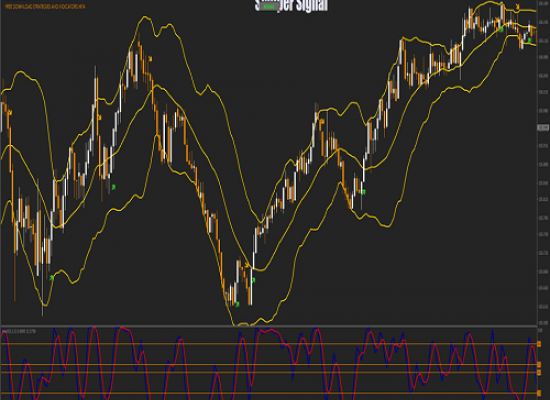
Task: Click the orange sell arrow touching the middle band at its lowest point
Action: (x=247, y=265)
